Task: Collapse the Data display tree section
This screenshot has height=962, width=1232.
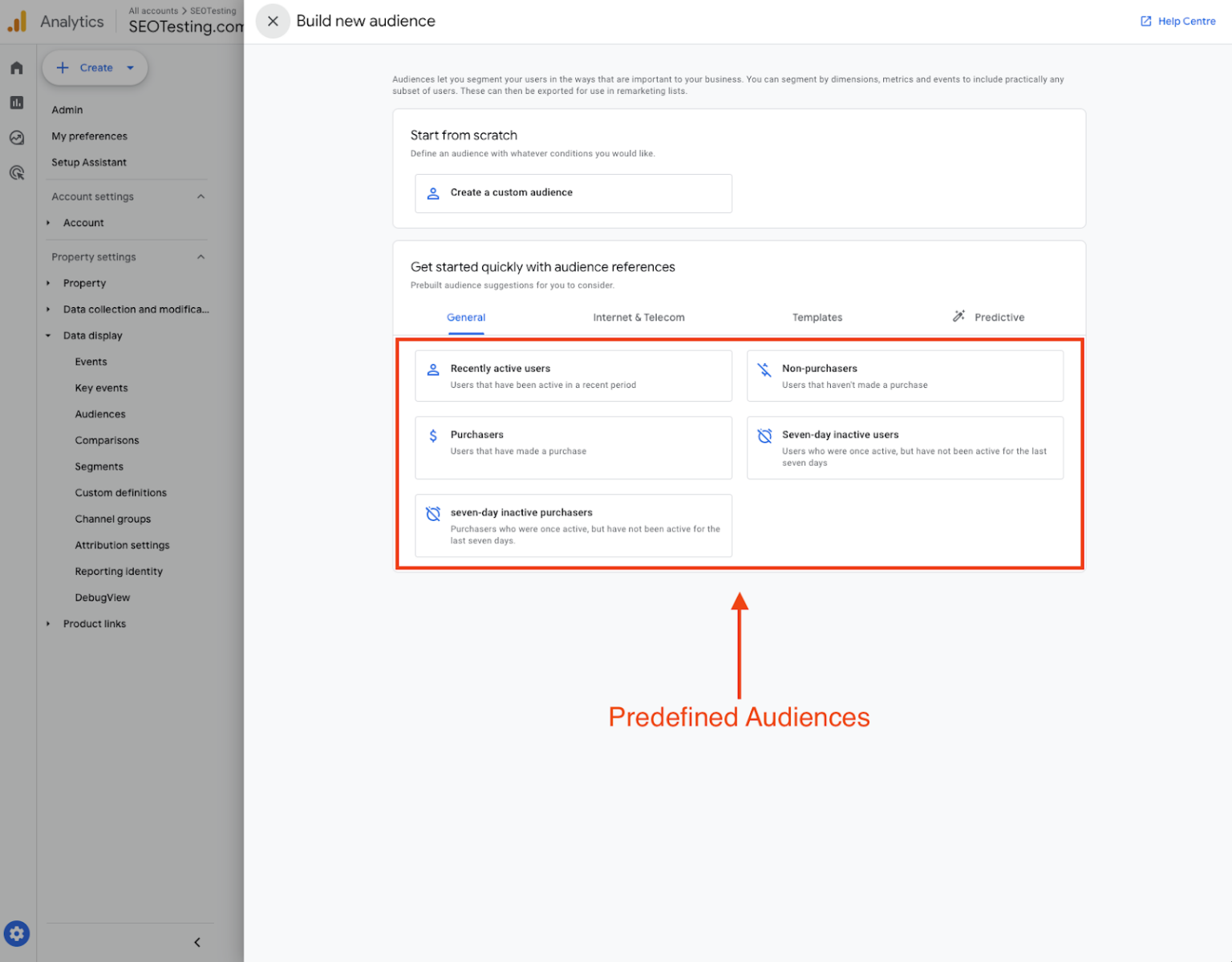Action: (48, 335)
